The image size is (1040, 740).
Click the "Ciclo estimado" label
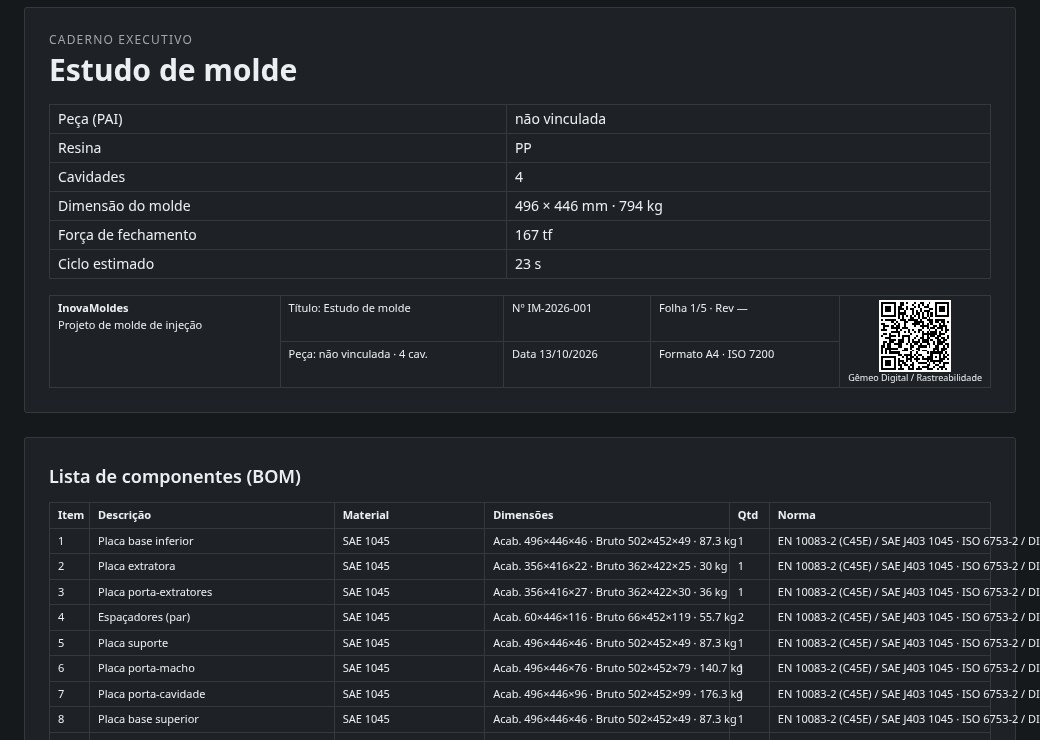coord(106,264)
